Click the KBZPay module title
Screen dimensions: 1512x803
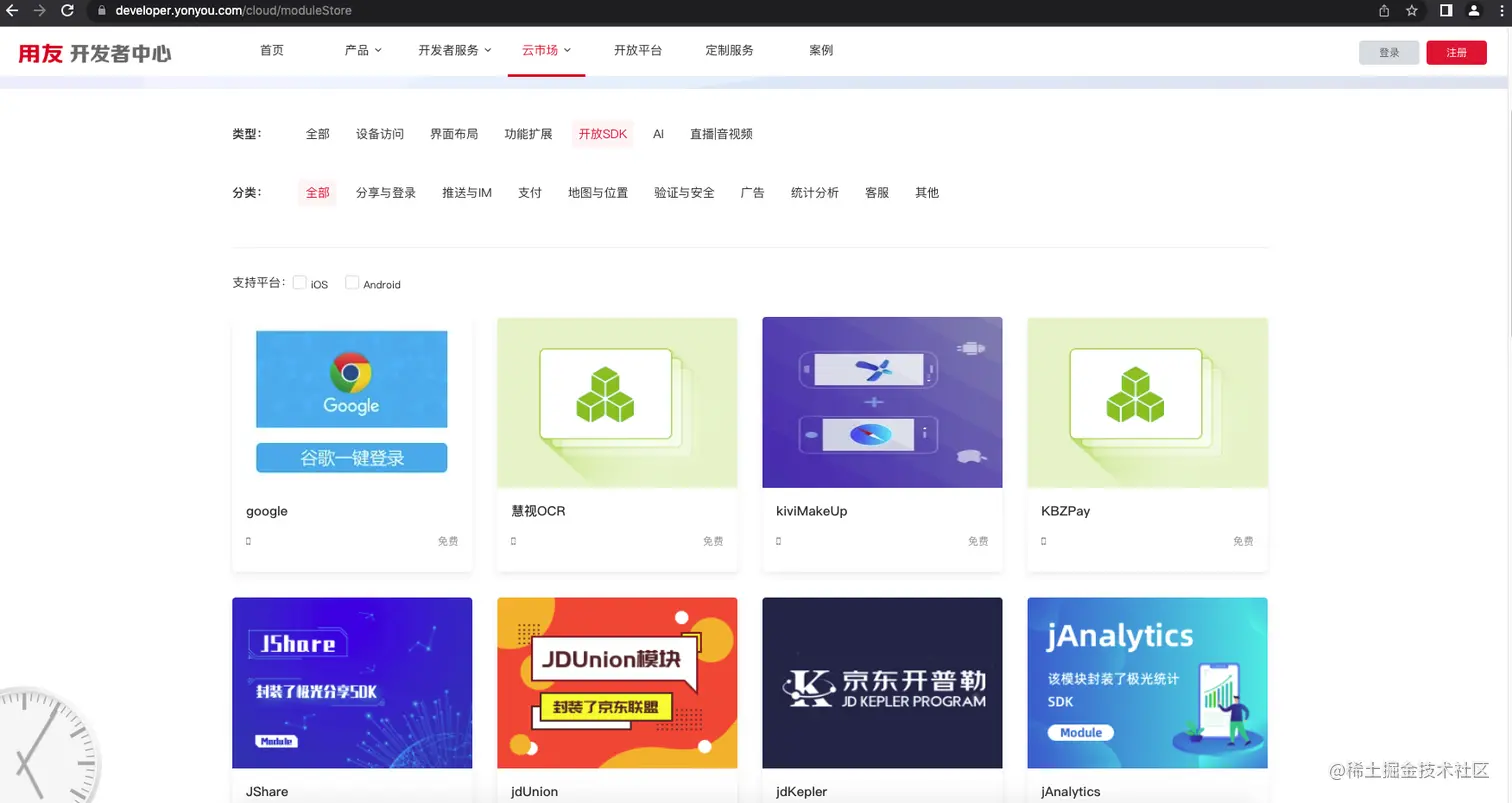pyautogui.click(x=1065, y=511)
